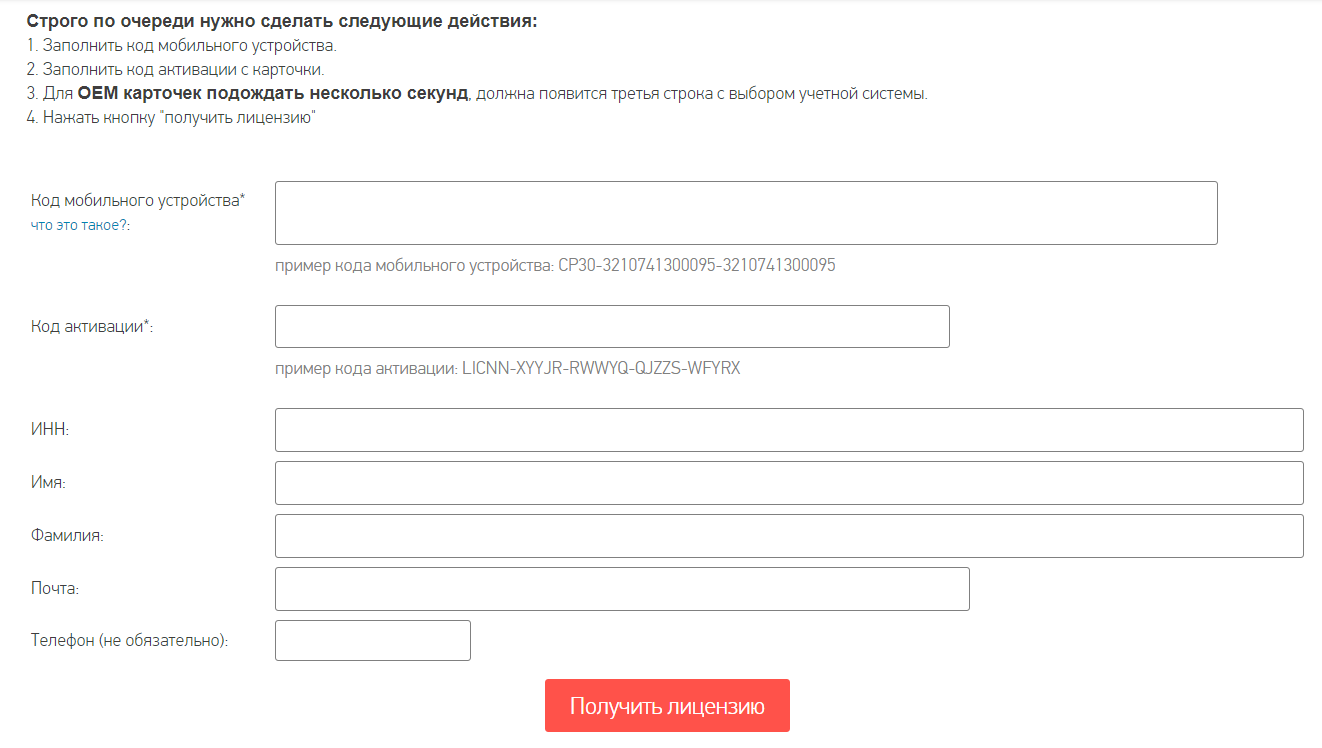Activate the Фамилия input field
The height and width of the screenshot is (748, 1322).
[789, 536]
